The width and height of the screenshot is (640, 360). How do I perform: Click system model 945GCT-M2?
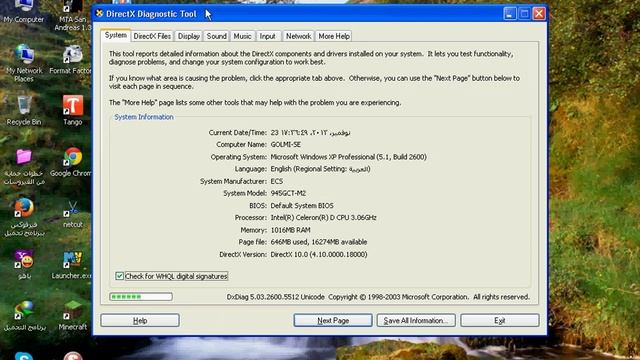point(288,193)
